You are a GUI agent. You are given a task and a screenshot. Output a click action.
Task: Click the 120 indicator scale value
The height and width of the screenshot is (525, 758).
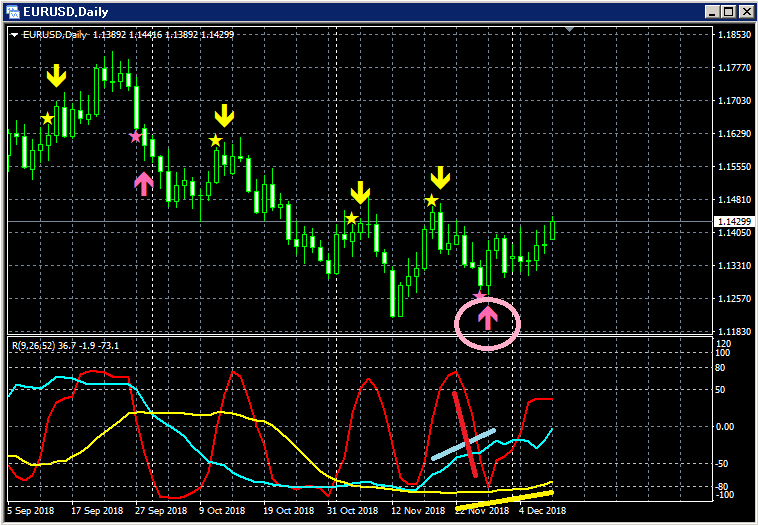pos(724,344)
